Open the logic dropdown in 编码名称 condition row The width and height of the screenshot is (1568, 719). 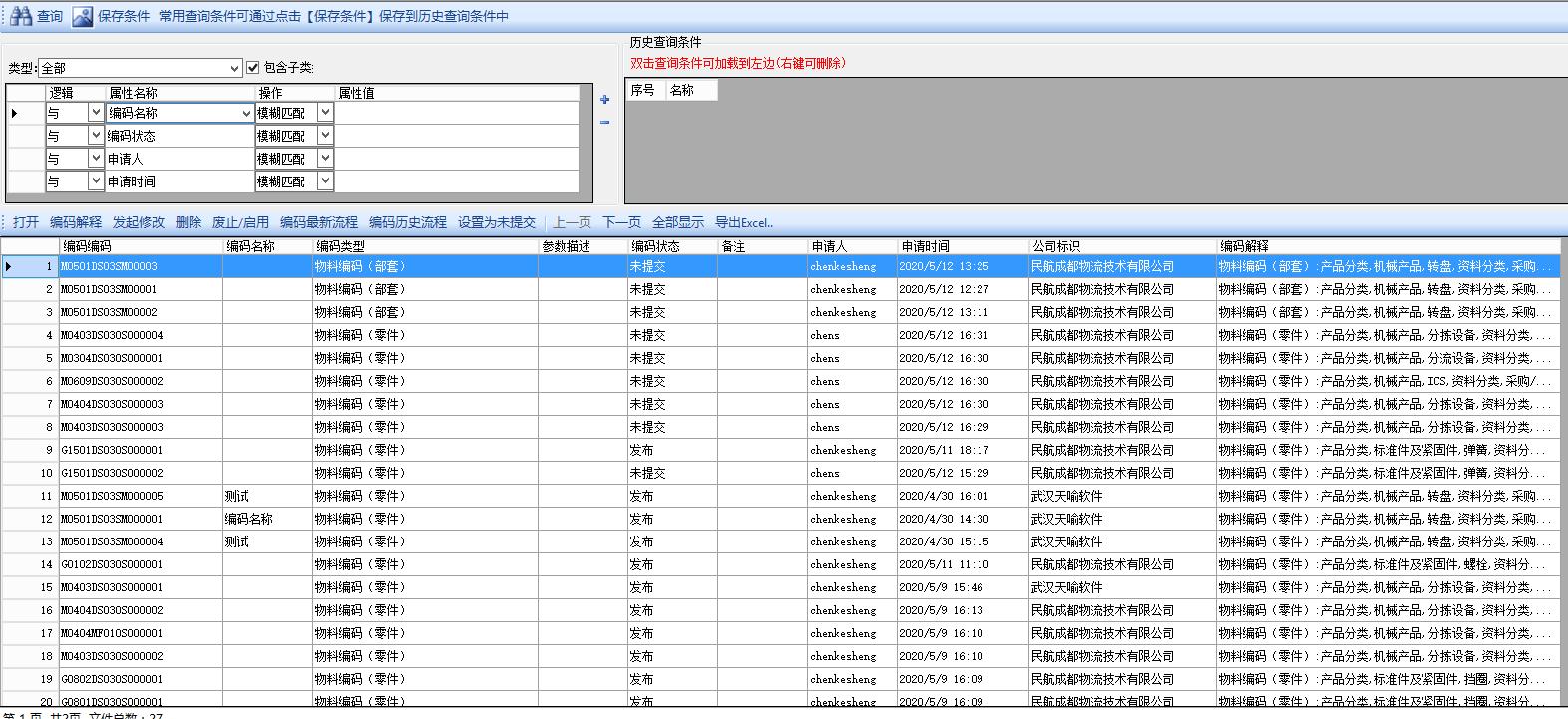coord(96,113)
